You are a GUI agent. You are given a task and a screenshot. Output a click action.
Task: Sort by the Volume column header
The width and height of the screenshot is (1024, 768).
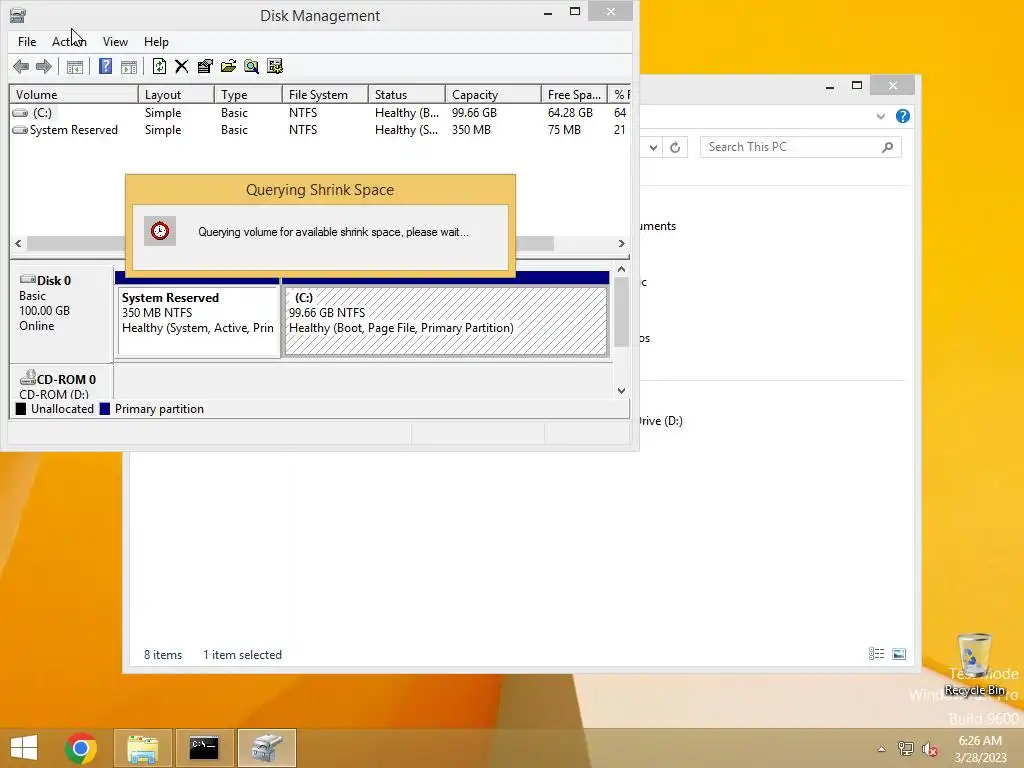tap(73, 95)
